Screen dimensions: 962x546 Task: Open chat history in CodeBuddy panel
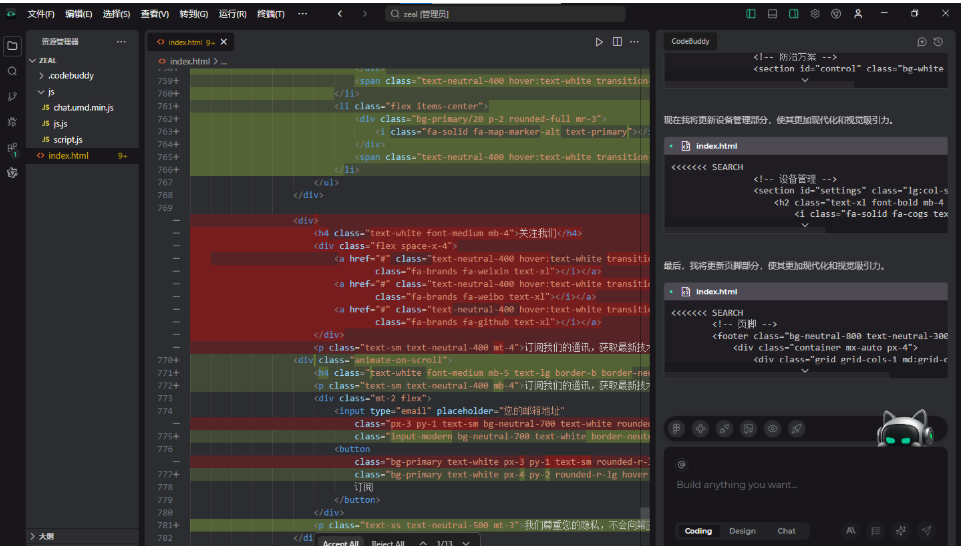tap(938, 42)
